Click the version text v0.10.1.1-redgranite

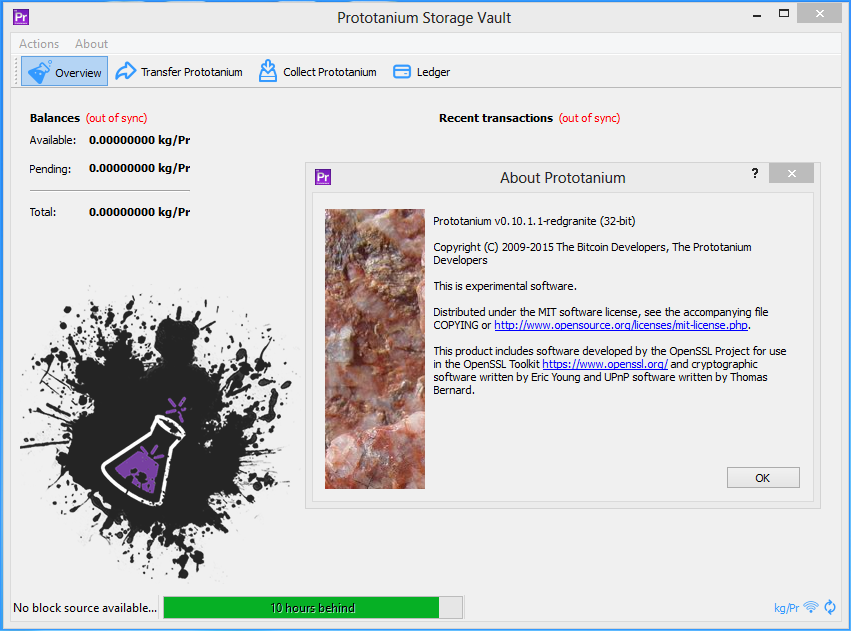(534, 221)
